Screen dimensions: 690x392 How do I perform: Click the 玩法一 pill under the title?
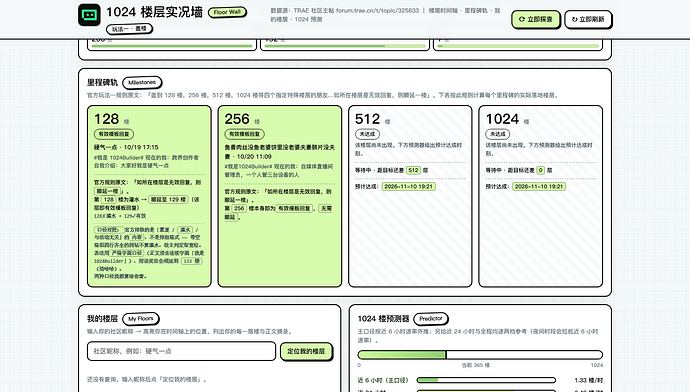click(x=129, y=29)
